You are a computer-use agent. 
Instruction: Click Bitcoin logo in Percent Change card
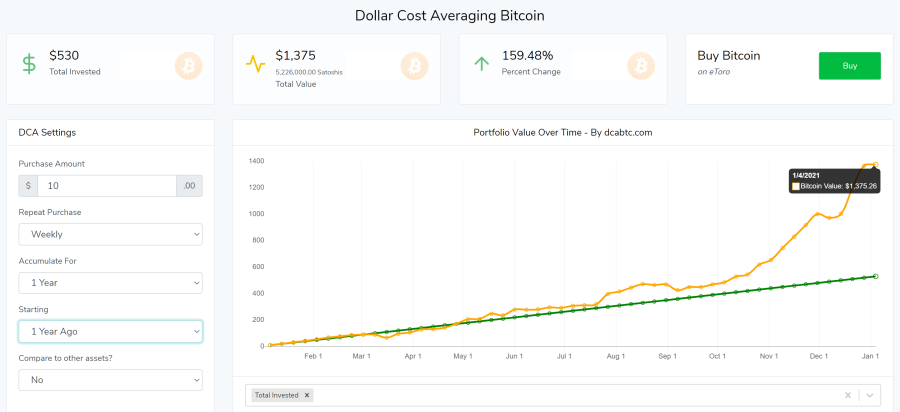(x=641, y=66)
